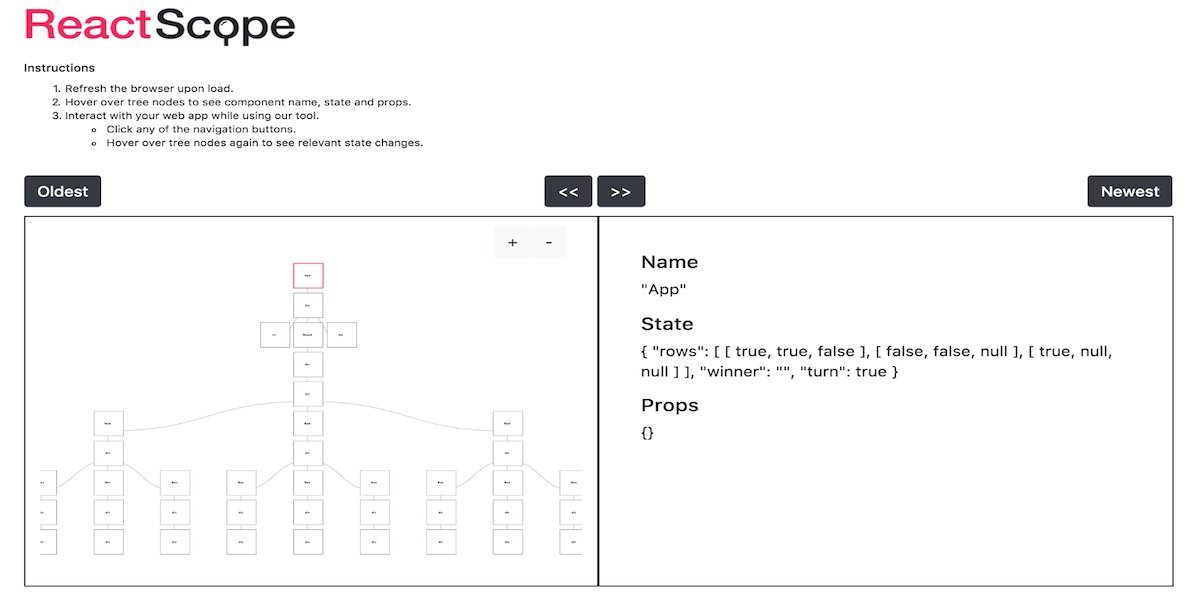Image resolution: width=1200 pixels, height=600 pixels.
Task: Click the Instructions heading
Action: pyautogui.click(x=60, y=68)
